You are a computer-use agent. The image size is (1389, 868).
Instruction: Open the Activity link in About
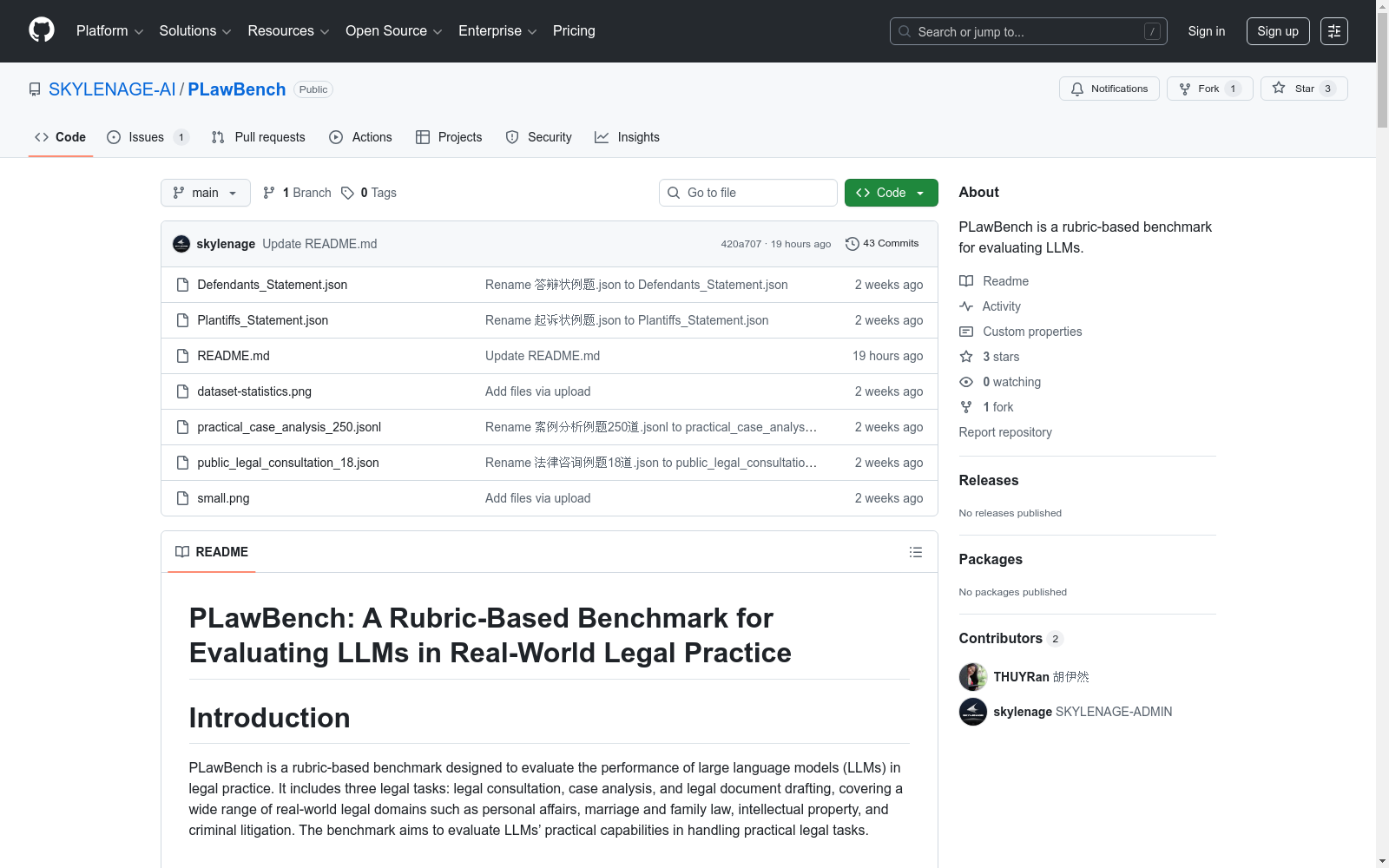[x=990, y=306]
